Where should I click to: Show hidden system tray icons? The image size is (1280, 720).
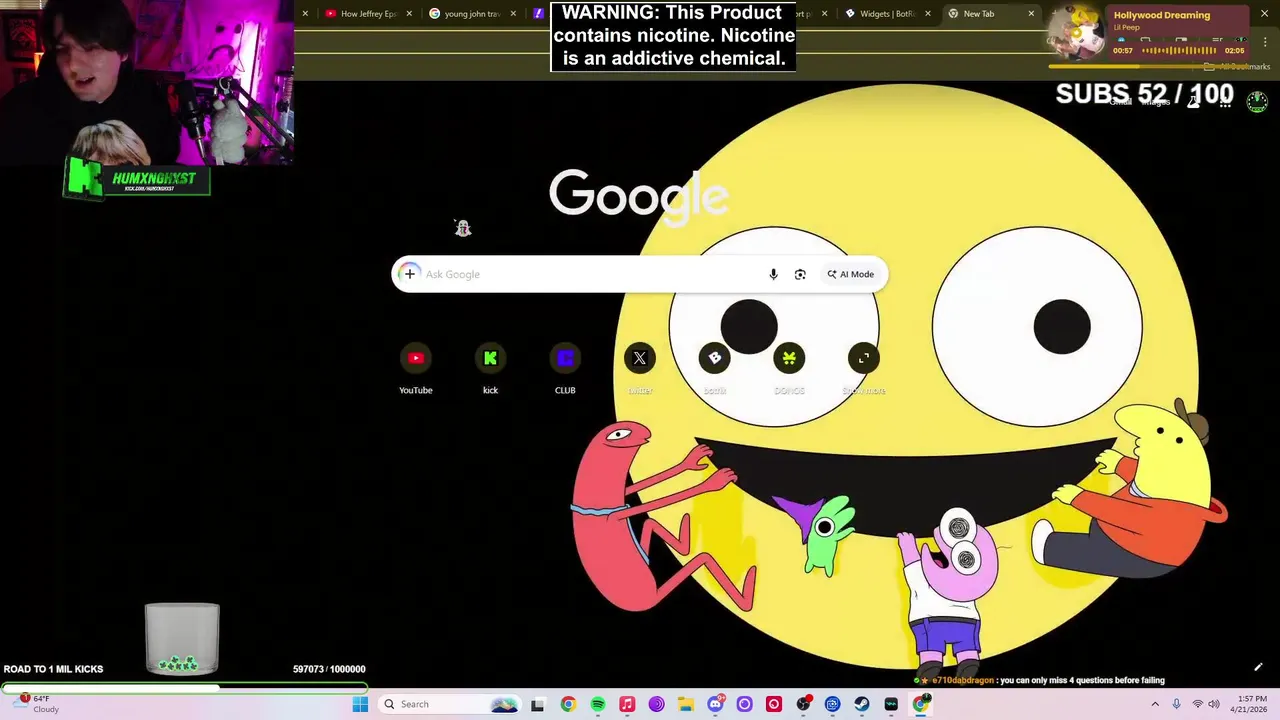(1155, 704)
